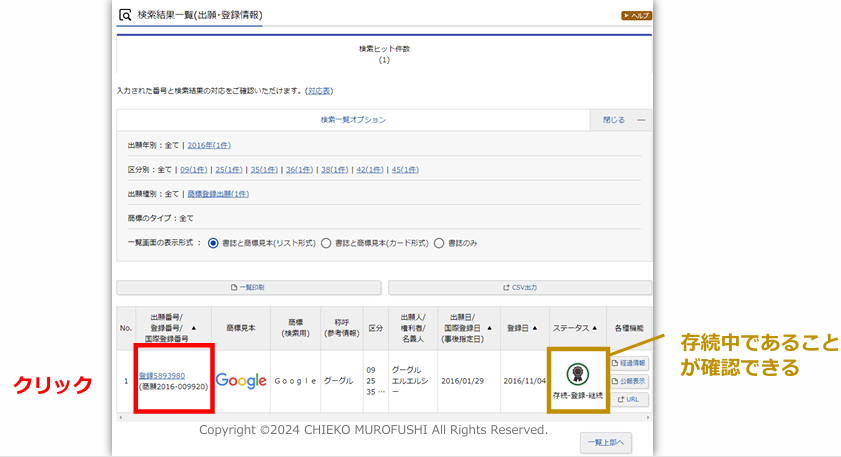Export results with the CSV出力 button
841x457 pixels.
pyautogui.click(x=519, y=287)
